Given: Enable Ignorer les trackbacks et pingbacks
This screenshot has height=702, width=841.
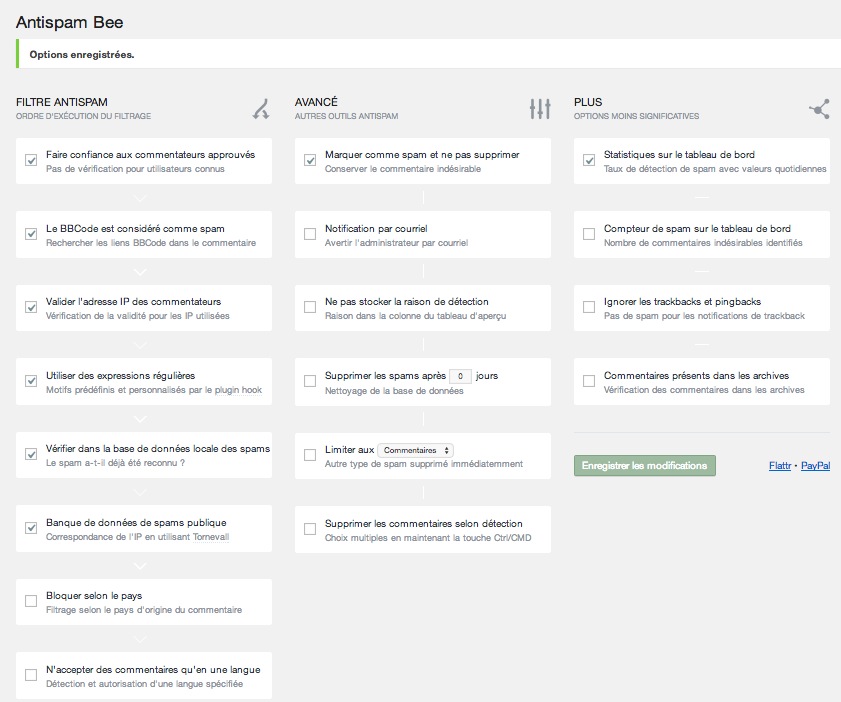Looking at the screenshot, I should point(589,307).
